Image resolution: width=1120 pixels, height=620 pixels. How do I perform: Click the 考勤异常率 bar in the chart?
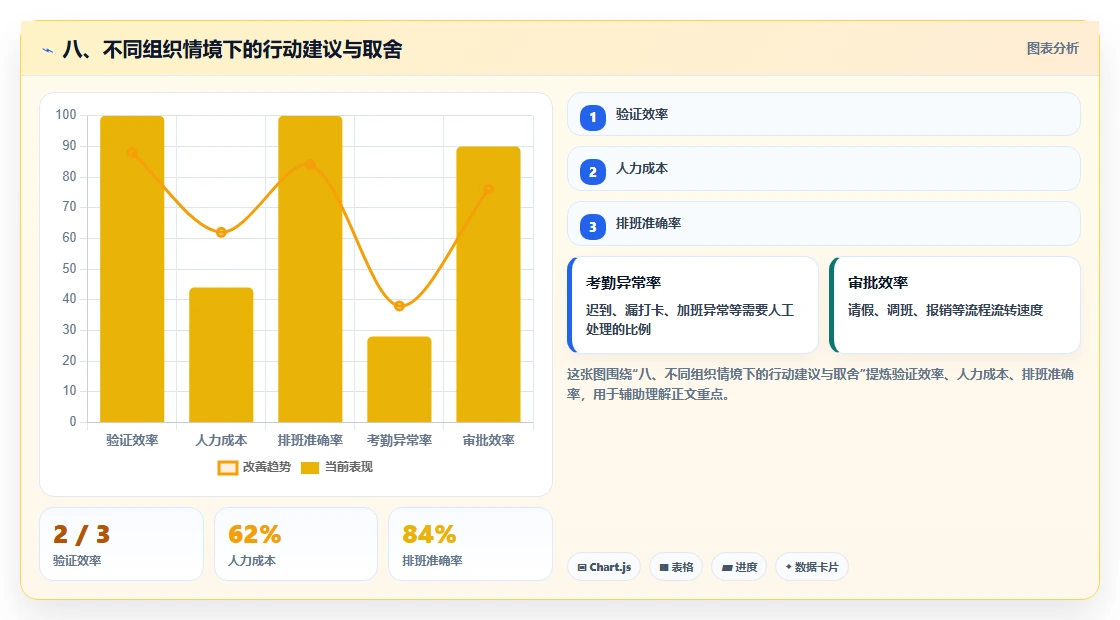pos(399,379)
